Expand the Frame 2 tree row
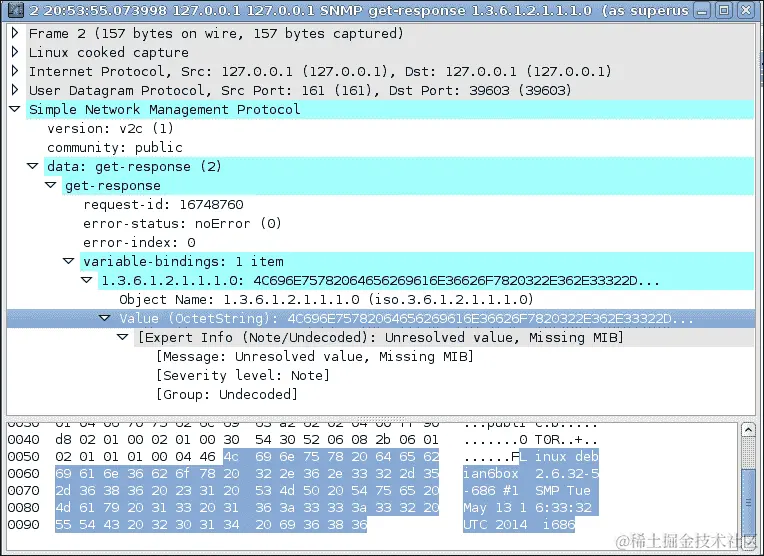The height and width of the screenshot is (556, 764). point(15,33)
